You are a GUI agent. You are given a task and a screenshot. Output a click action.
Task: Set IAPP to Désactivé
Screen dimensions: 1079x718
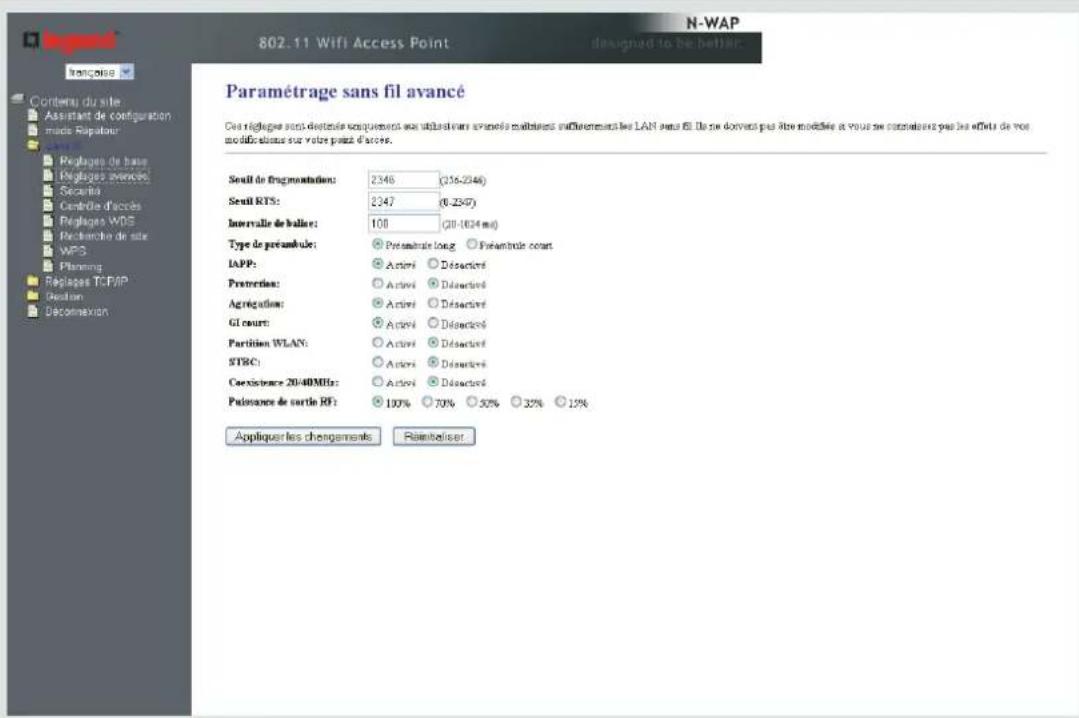click(x=433, y=264)
